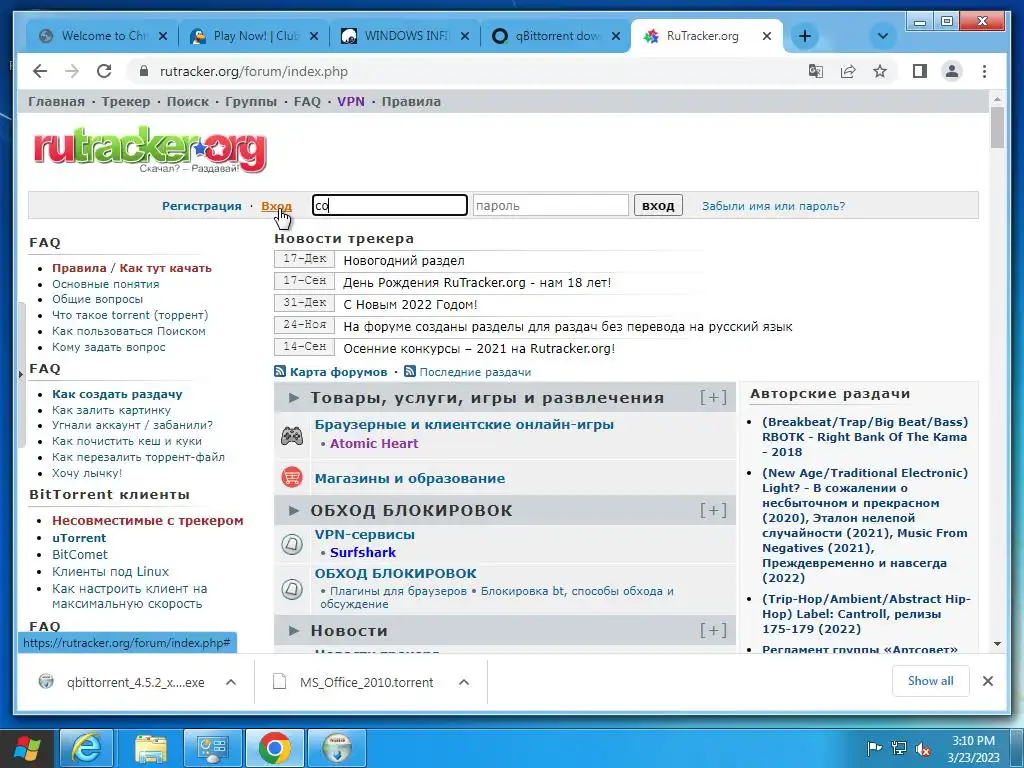Open a new tab with plus button

[805, 36]
